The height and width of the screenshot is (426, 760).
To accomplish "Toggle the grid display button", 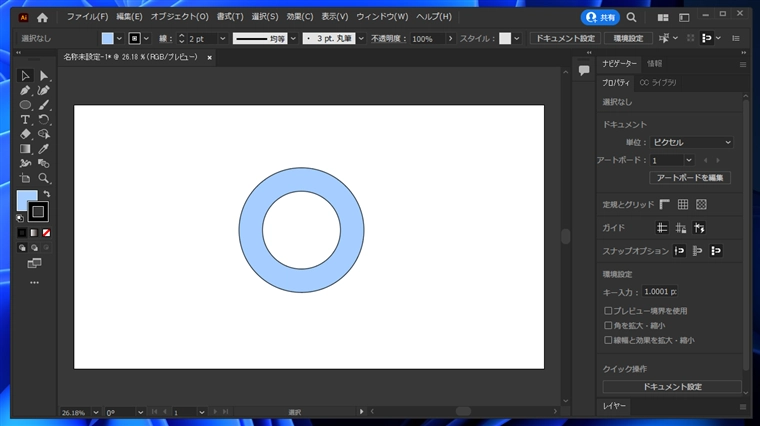I will 683,205.
